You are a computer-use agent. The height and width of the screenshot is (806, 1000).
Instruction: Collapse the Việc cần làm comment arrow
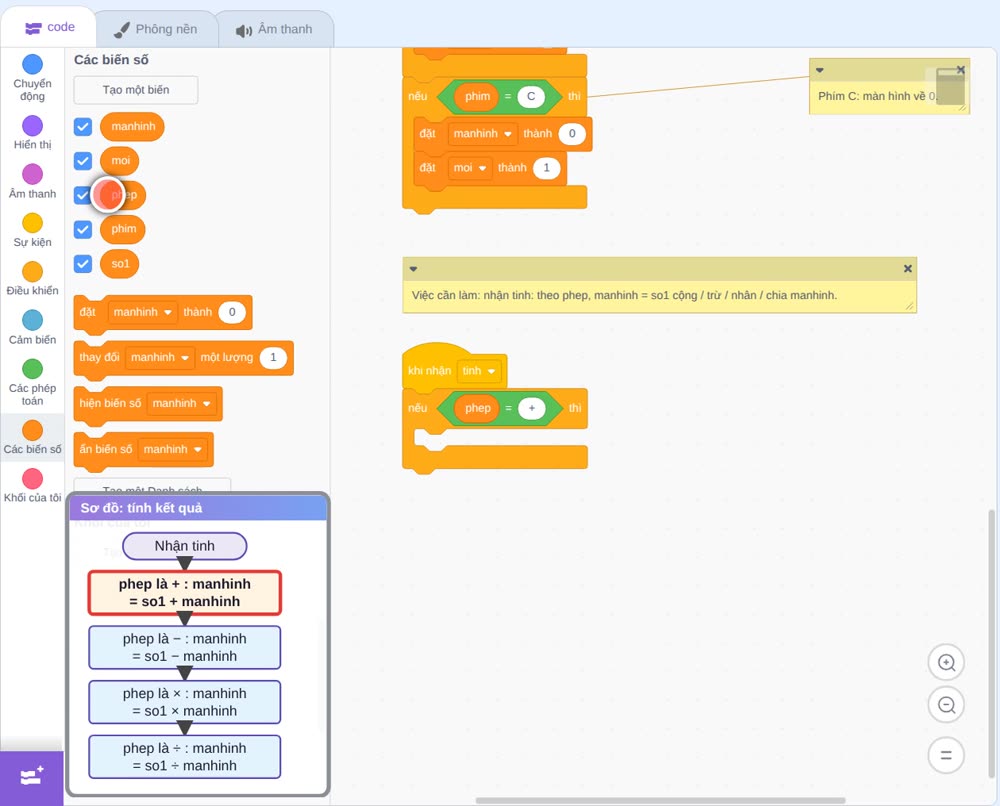(x=413, y=269)
